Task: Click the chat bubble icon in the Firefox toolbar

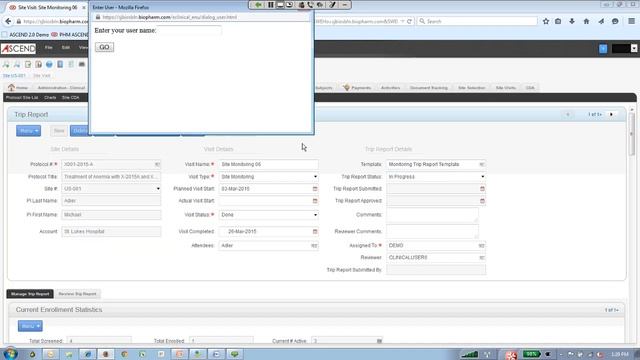Action: (x=615, y=21)
